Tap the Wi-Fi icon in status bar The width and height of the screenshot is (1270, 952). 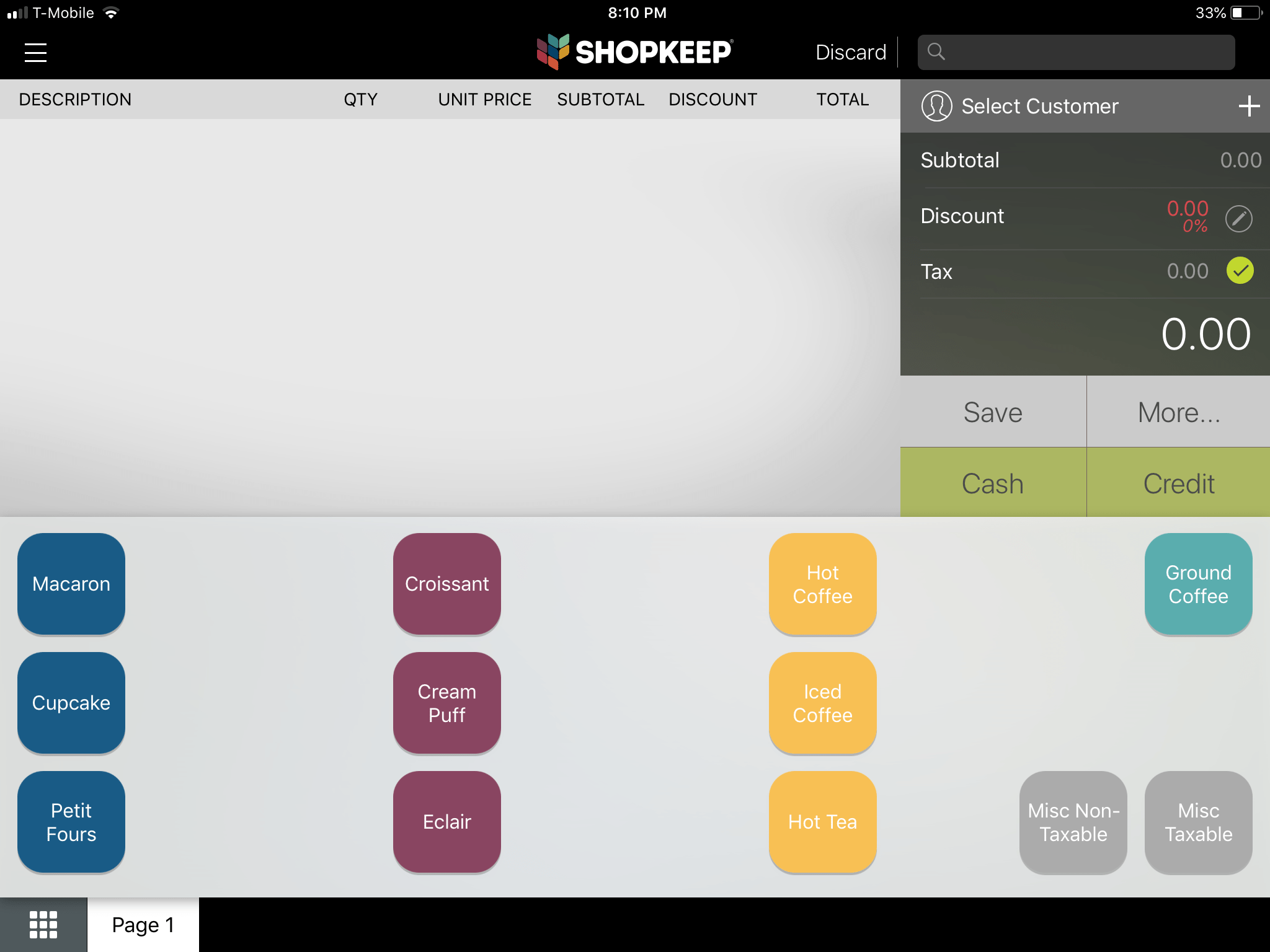111,13
